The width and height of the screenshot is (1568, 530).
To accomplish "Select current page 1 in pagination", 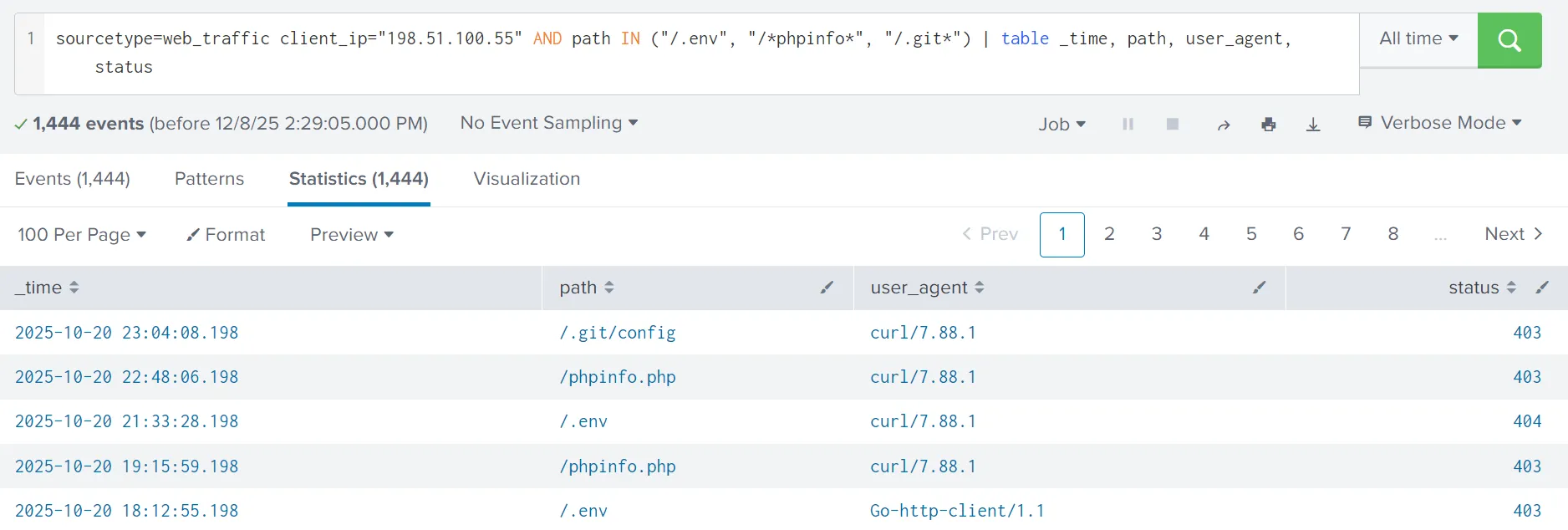I will point(1062,235).
